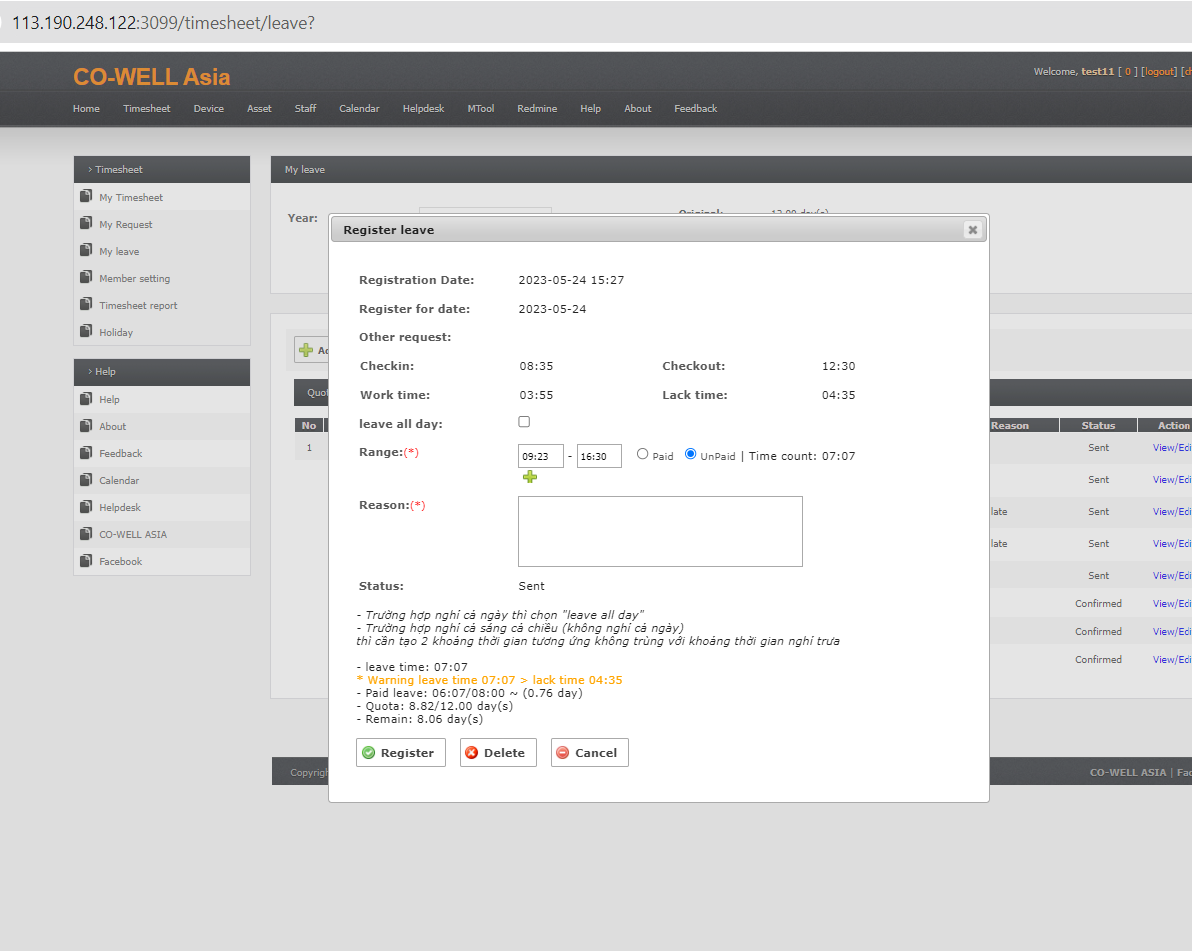1192x951 pixels.
Task: Open the Helpdesk top menu
Action: point(423,109)
